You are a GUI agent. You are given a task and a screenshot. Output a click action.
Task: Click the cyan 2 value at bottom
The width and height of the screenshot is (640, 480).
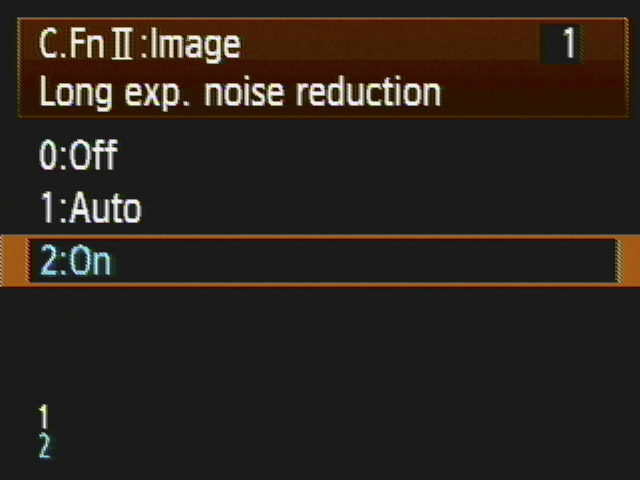pyautogui.click(x=44, y=446)
